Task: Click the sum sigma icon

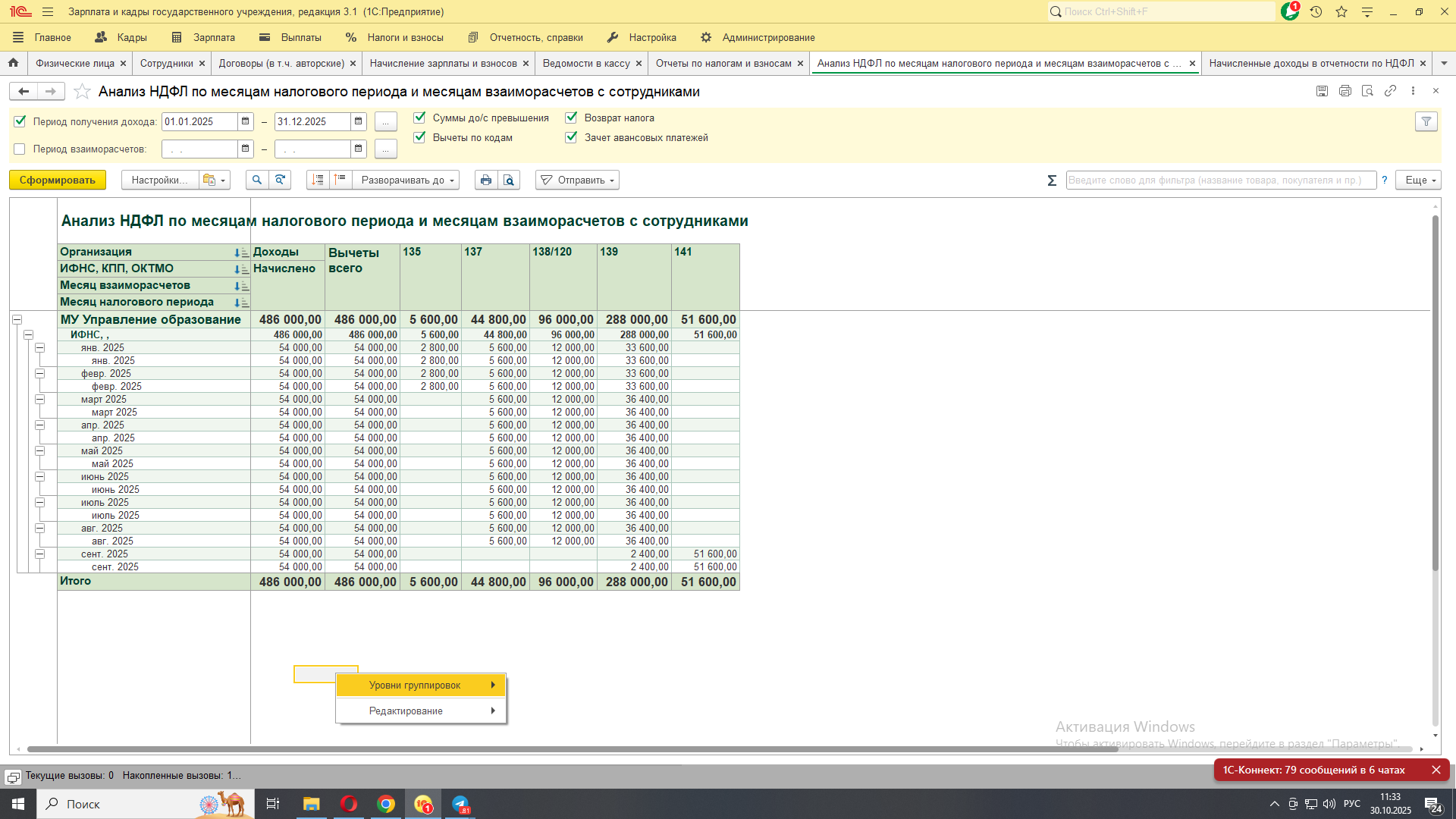Action: point(1052,180)
